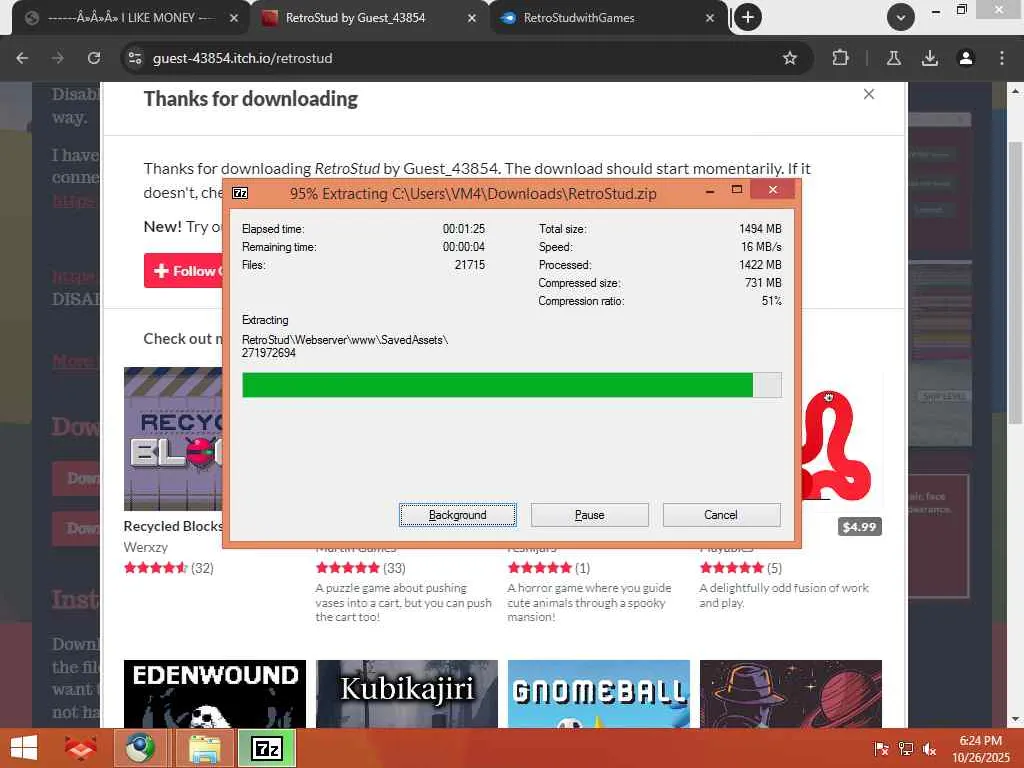View site information icon in address bar
Viewport: 1024px width, 768px height.
[135, 58]
